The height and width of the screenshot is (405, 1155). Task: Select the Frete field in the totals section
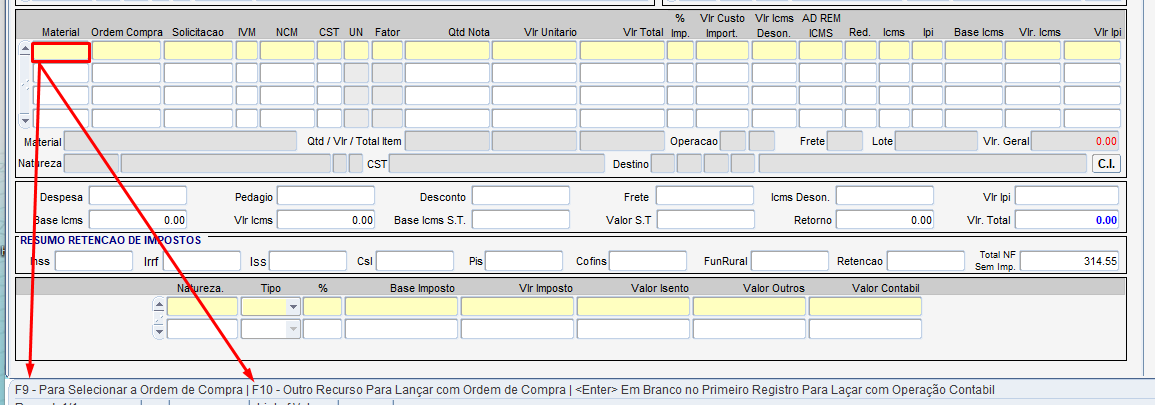tap(704, 196)
